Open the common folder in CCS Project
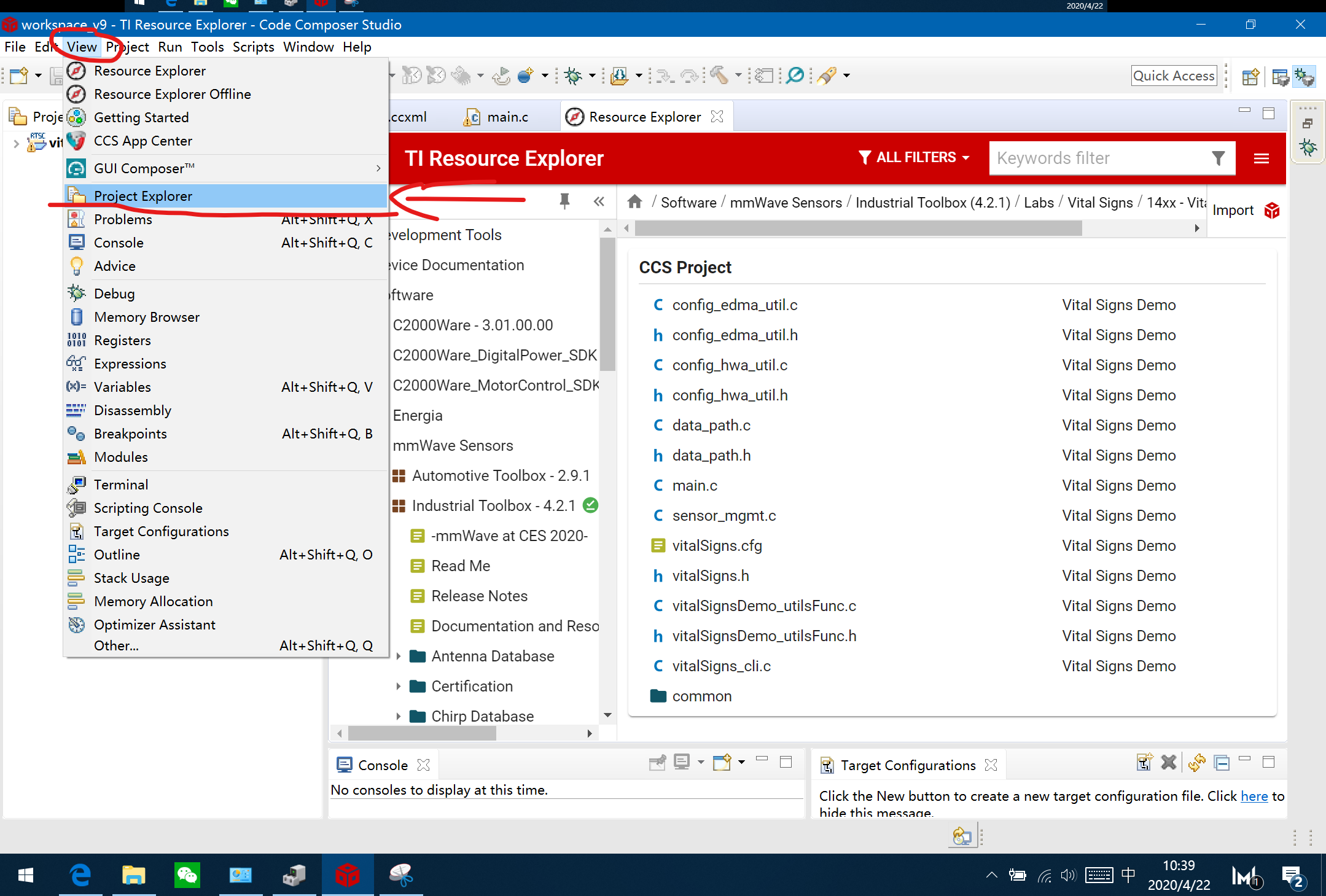The width and height of the screenshot is (1326, 896). tap(702, 696)
